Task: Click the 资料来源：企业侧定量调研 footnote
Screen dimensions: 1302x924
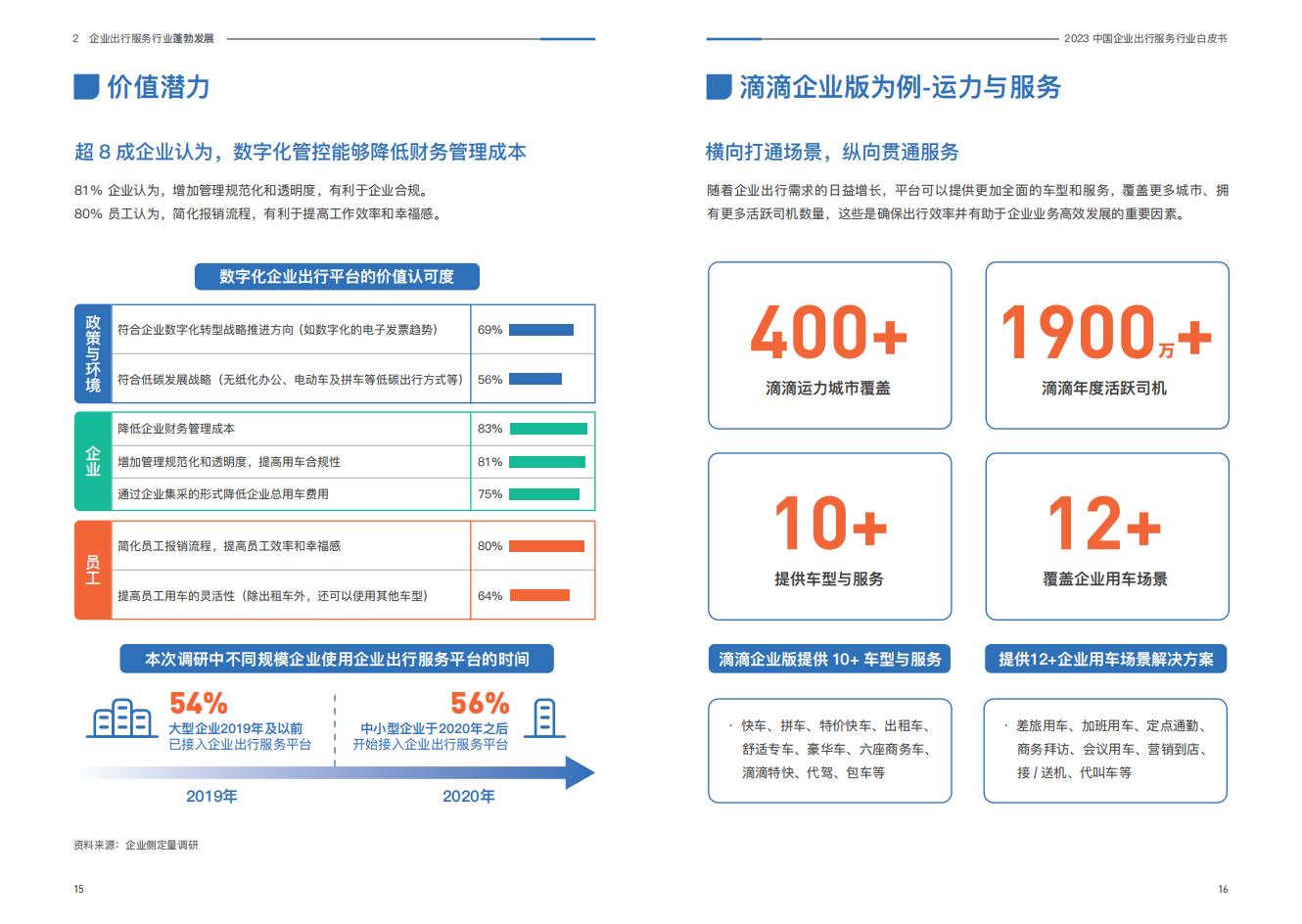Action: pyautogui.click(x=136, y=845)
